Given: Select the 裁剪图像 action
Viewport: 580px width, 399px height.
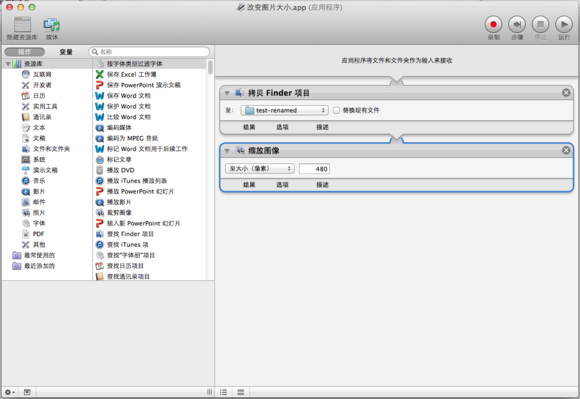Looking at the screenshot, I should click(119, 213).
